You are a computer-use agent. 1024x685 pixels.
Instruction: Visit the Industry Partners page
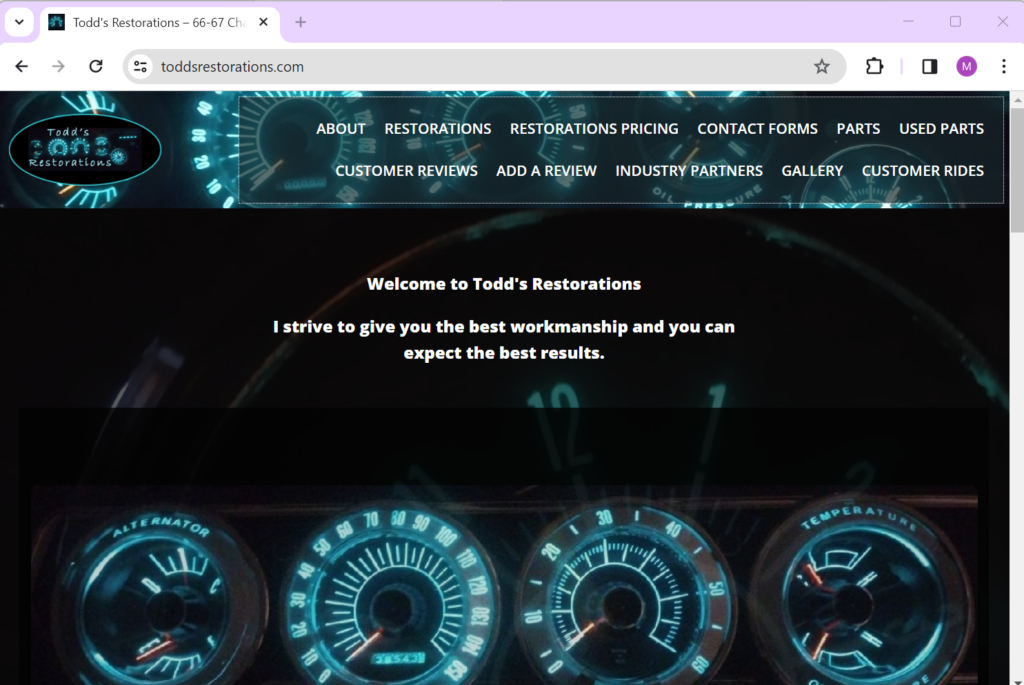pos(689,170)
